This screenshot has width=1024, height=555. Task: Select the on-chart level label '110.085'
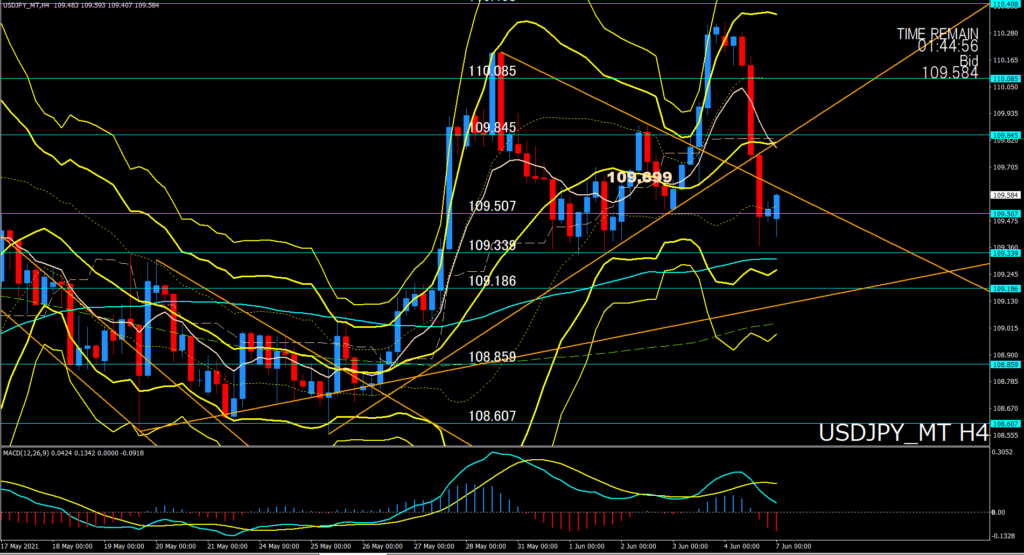click(492, 71)
